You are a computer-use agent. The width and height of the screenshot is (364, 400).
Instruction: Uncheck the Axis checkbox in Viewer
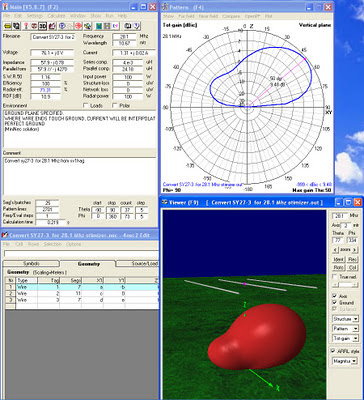click(334, 296)
